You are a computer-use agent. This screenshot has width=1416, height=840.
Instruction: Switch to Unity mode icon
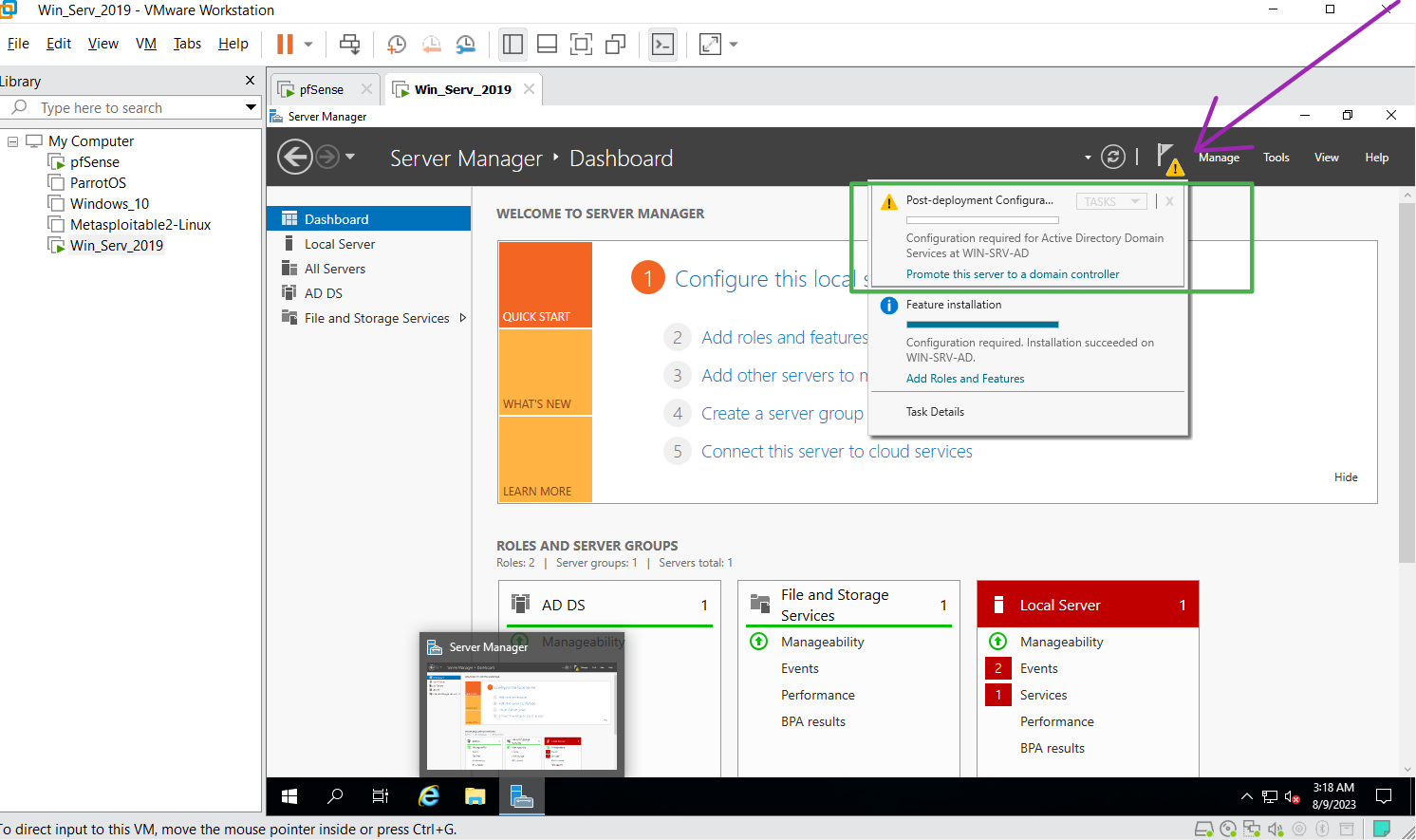click(x=615, y=44)
